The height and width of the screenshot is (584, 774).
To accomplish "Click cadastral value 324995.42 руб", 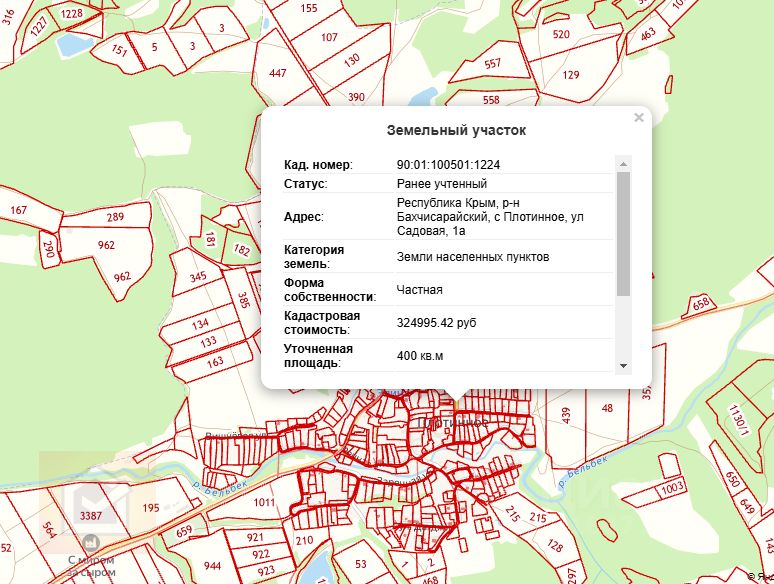I will pyautogui.click(x=436, y=323).
